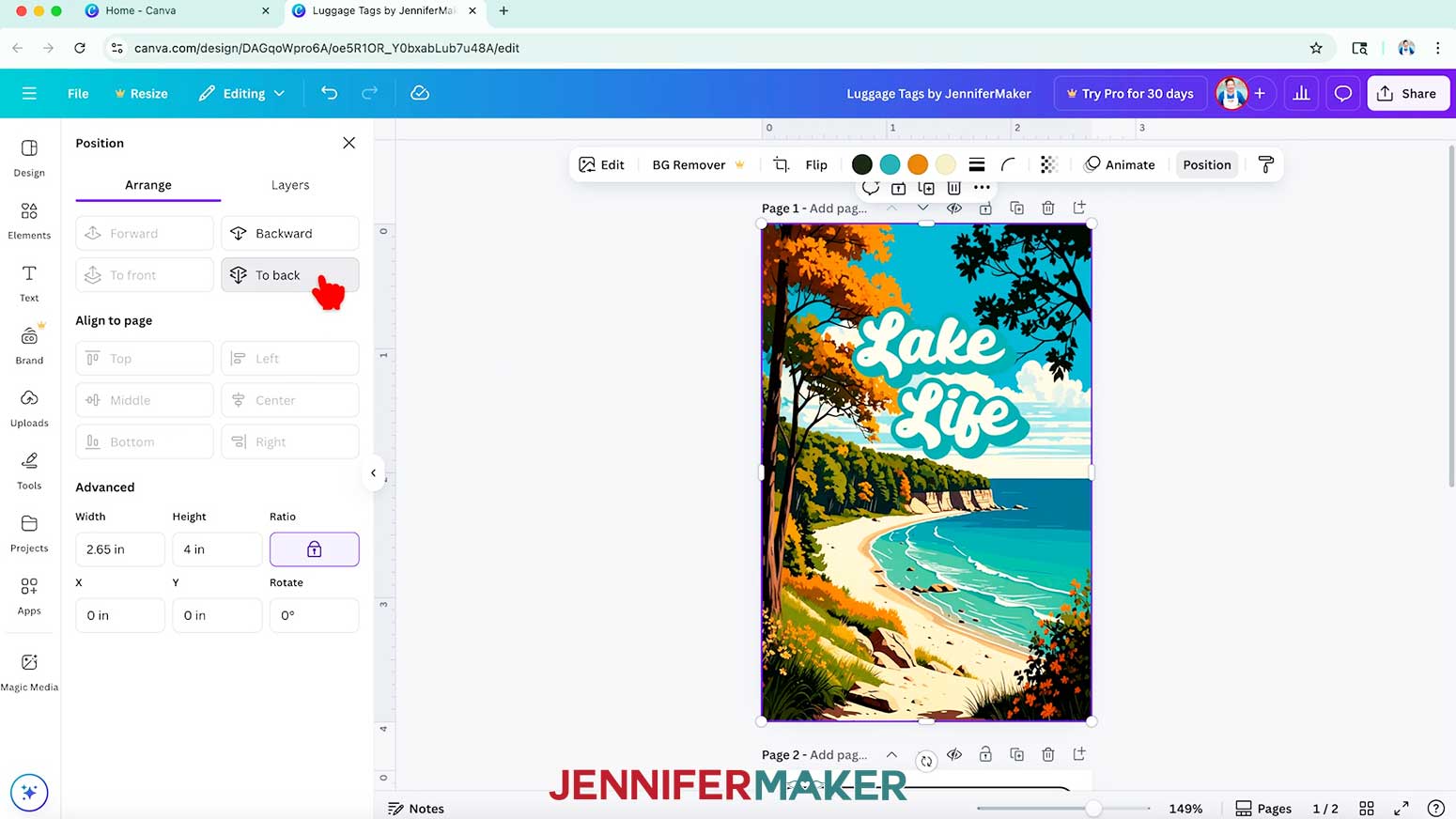The width and height of the screenshot is (1456, 819).
Task: Open the Text sidebar panel
Action: coord(29,283)
